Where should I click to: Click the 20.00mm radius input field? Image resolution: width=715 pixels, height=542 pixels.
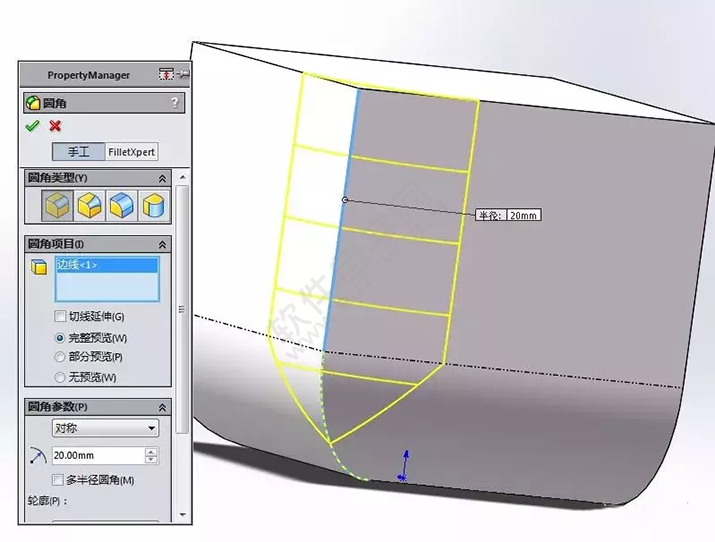(x=98, y=455)
